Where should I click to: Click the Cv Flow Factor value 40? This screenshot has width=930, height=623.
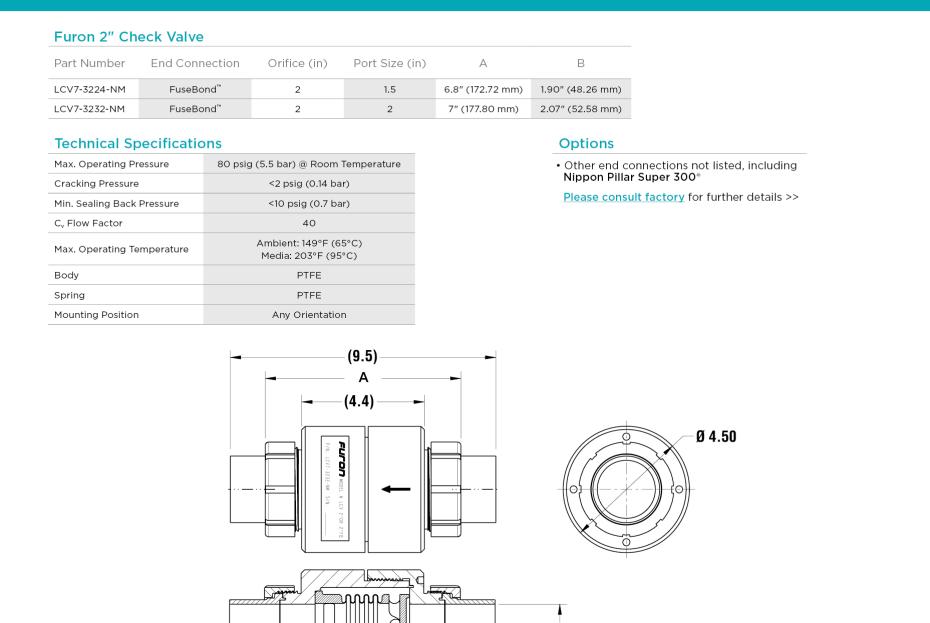point(308,222)
